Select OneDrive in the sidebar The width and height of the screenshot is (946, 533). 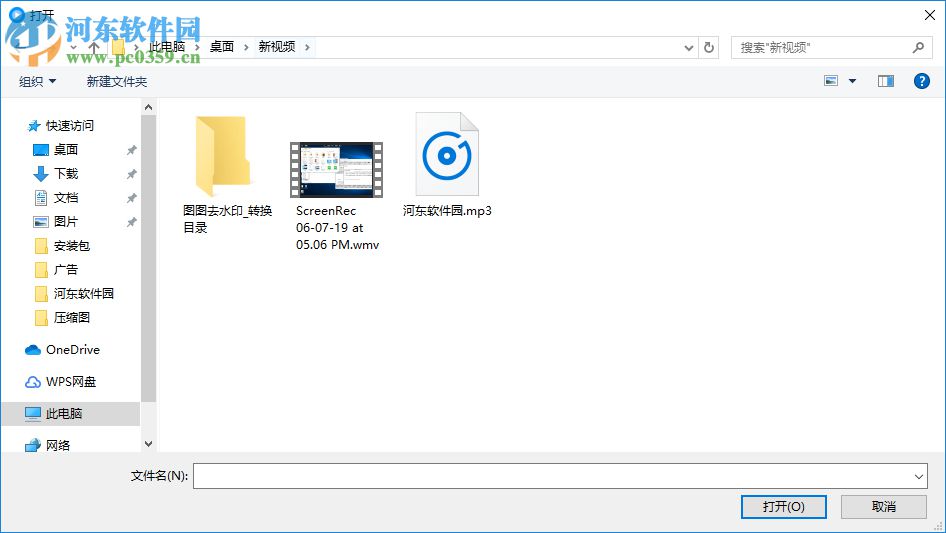pyautogui.click(x=72, y=349)
